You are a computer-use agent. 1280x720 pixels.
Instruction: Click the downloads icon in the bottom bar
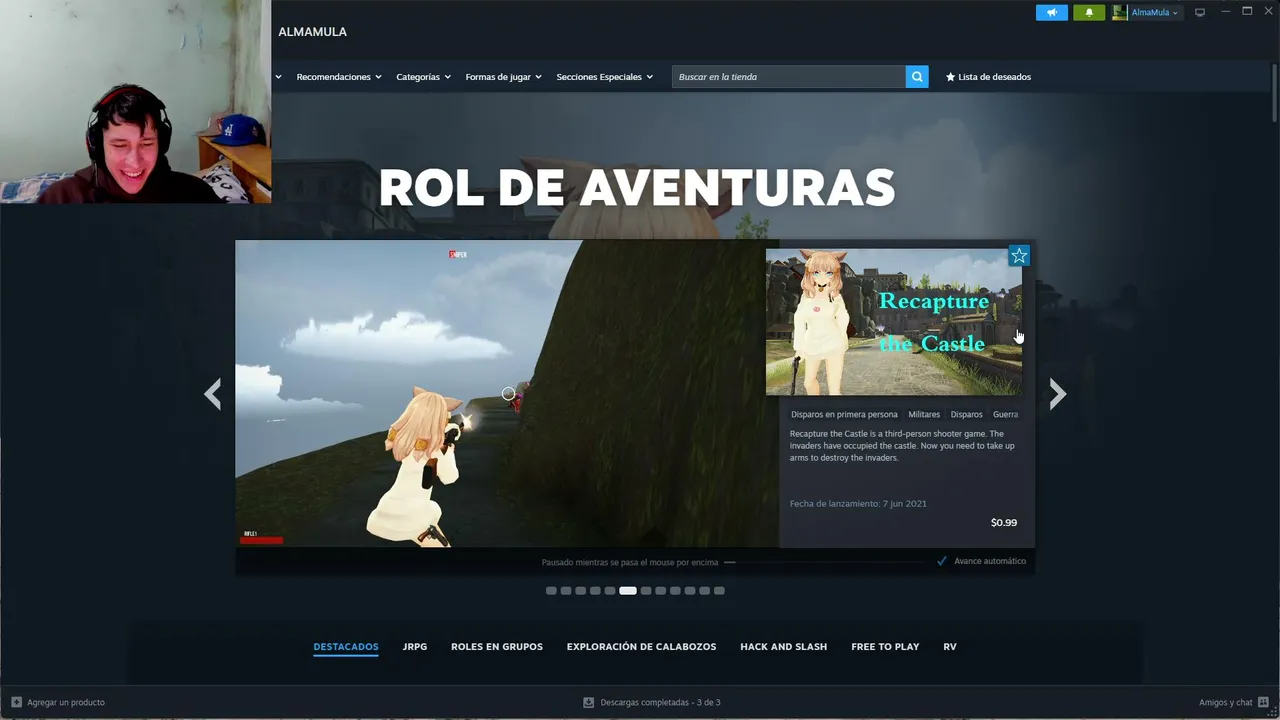589,702
